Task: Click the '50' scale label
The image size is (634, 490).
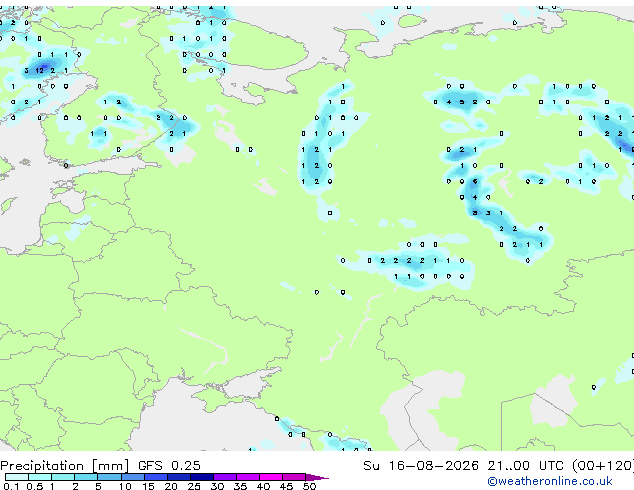Action: tap(309, 486)
